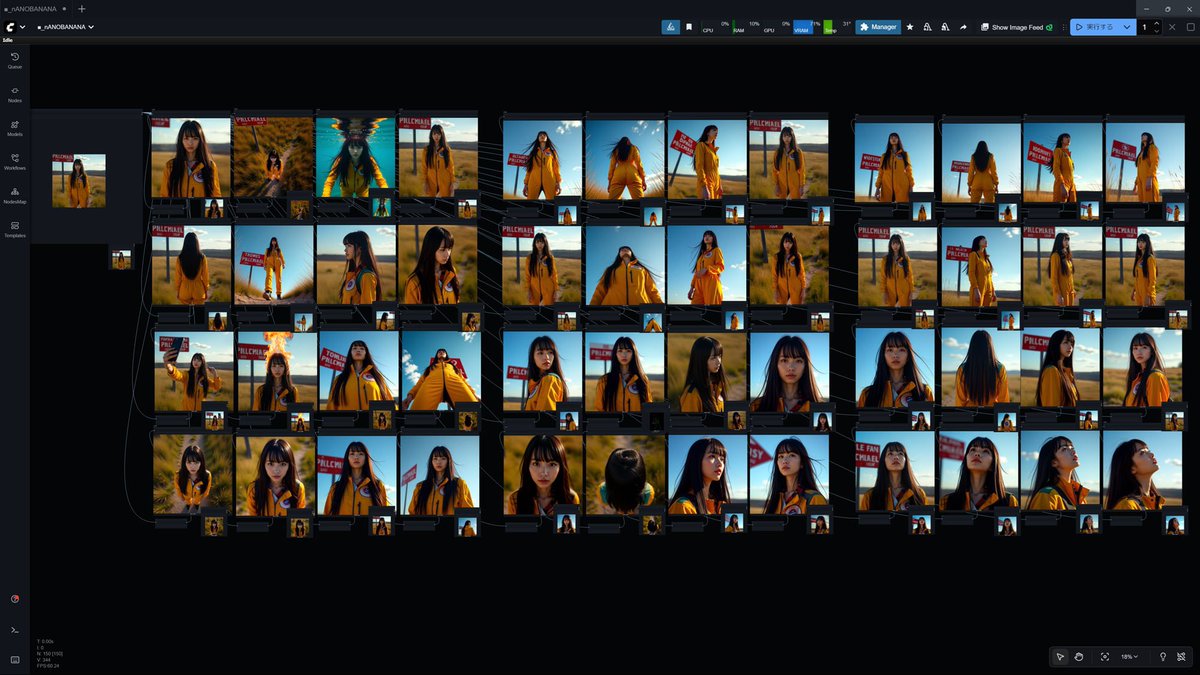
Task: Click the share arrow icon
Action: (x=963, y=27)
